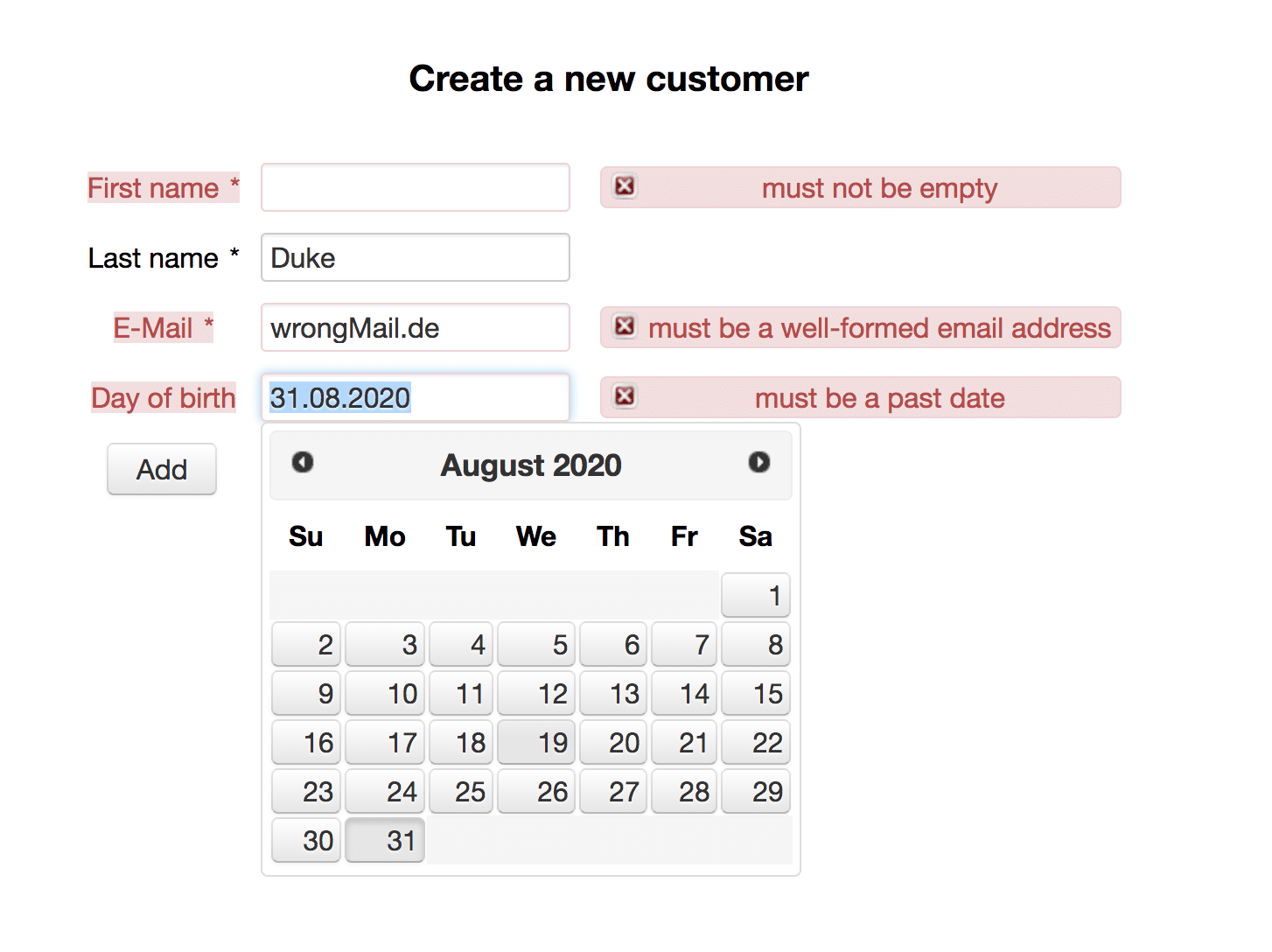Viewport: 1272px width, 952px height.
Task: Focus the First name input field
Action: 416,187
